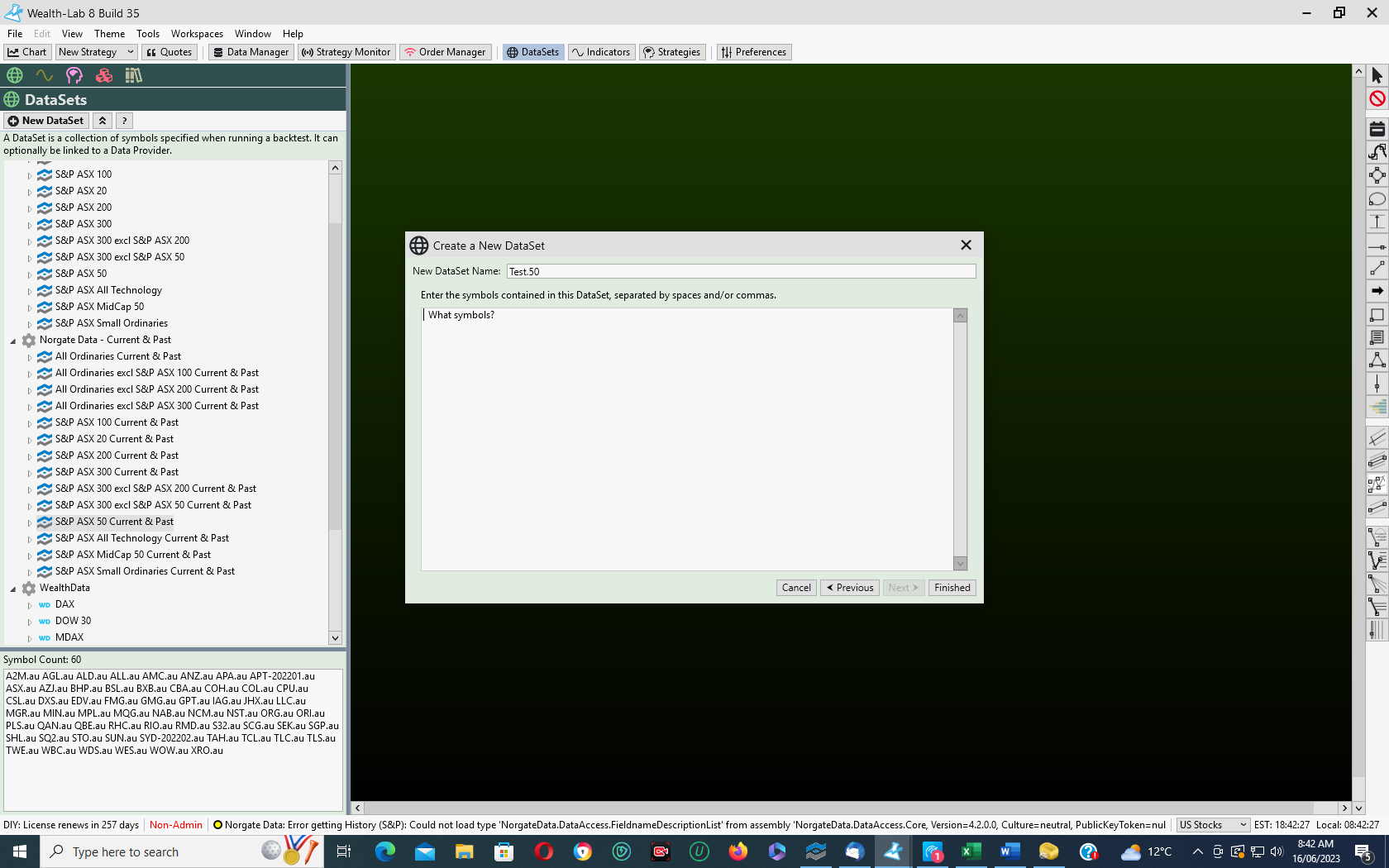Image resolution: width=1389 pixels, height=868 pixels.
Task: Select the S&P ASX 50 Current & Past dataset
Action: coord(114,522)
